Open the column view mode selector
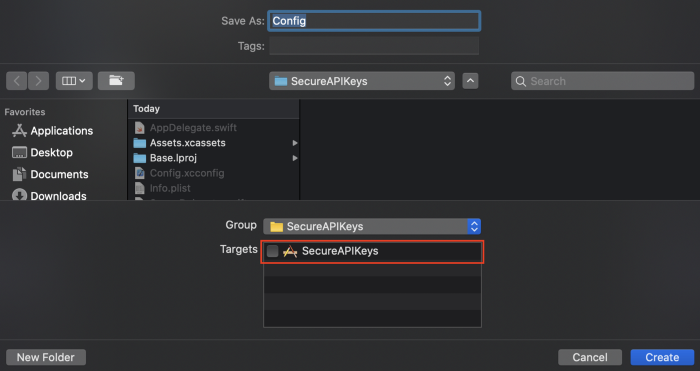The height and width of the screenshot is (371, 700). (74, 81)
